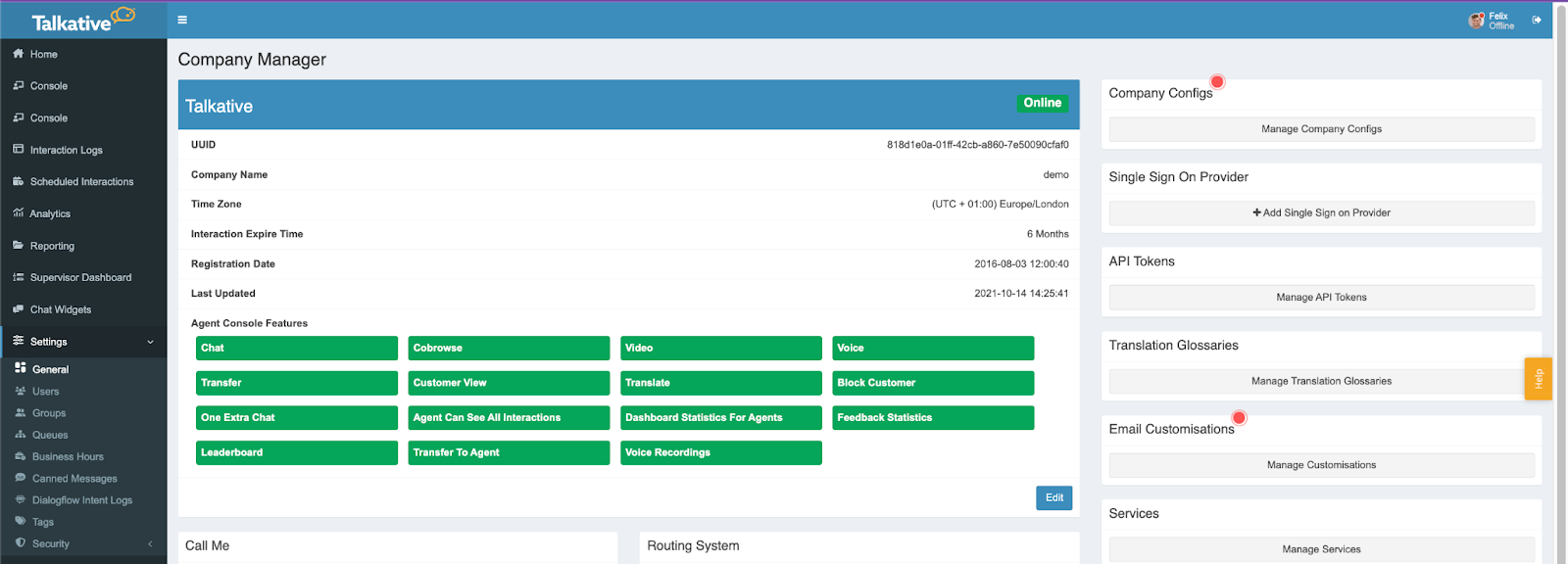1568x564 pixels.
Task: Click the Voice feature tag
Action: pos(933,348)
